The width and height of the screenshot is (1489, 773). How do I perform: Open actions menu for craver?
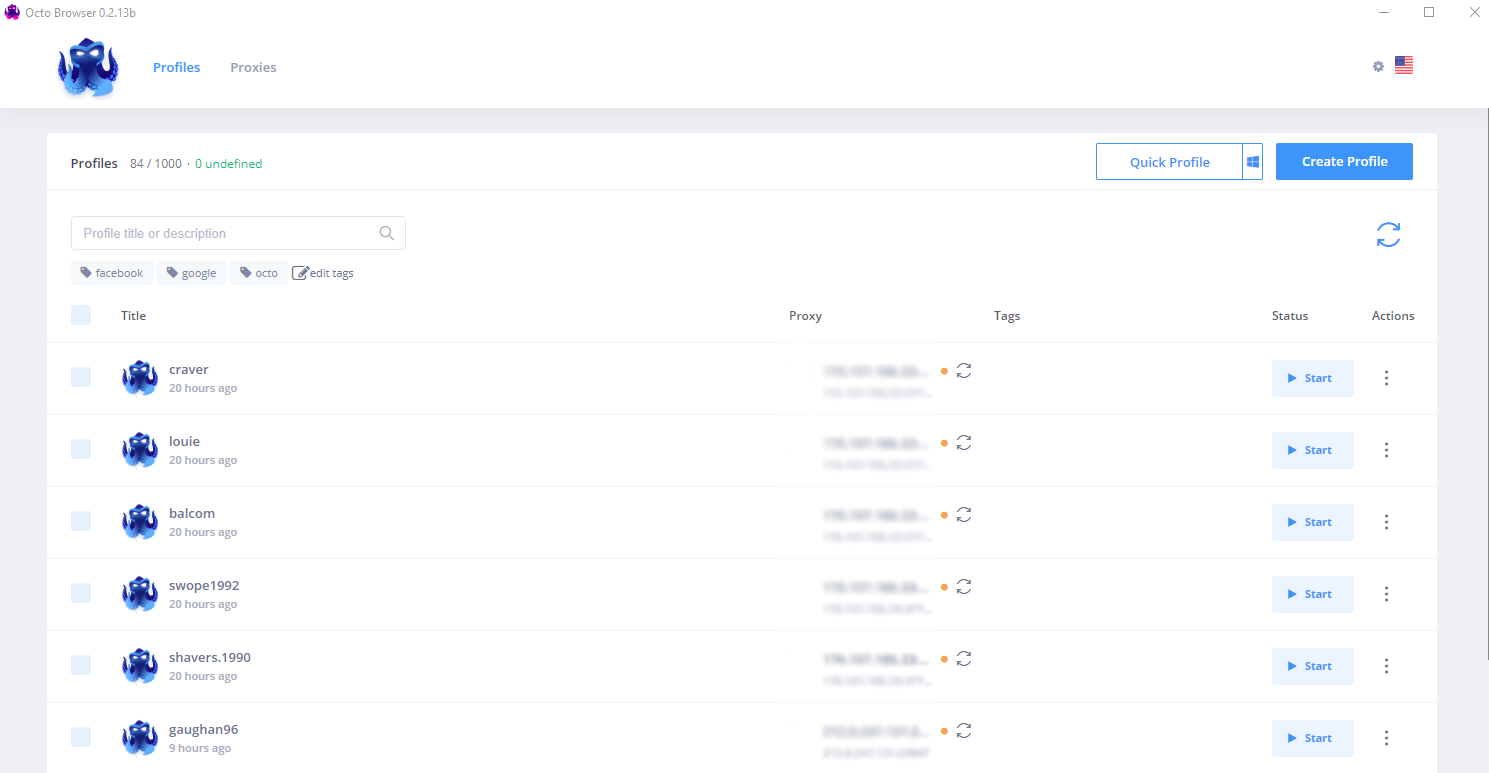tap(1386, 378)
